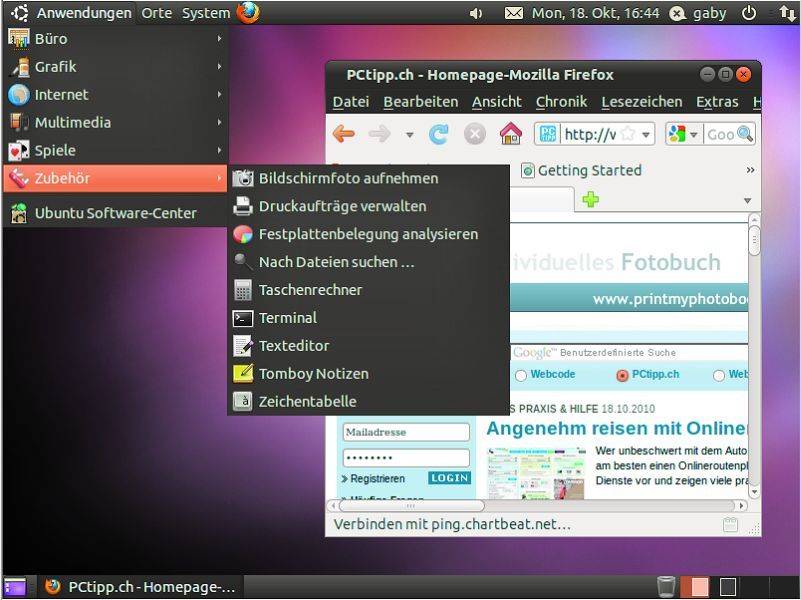Open the network connection indicator

click(x=787, y=13)
